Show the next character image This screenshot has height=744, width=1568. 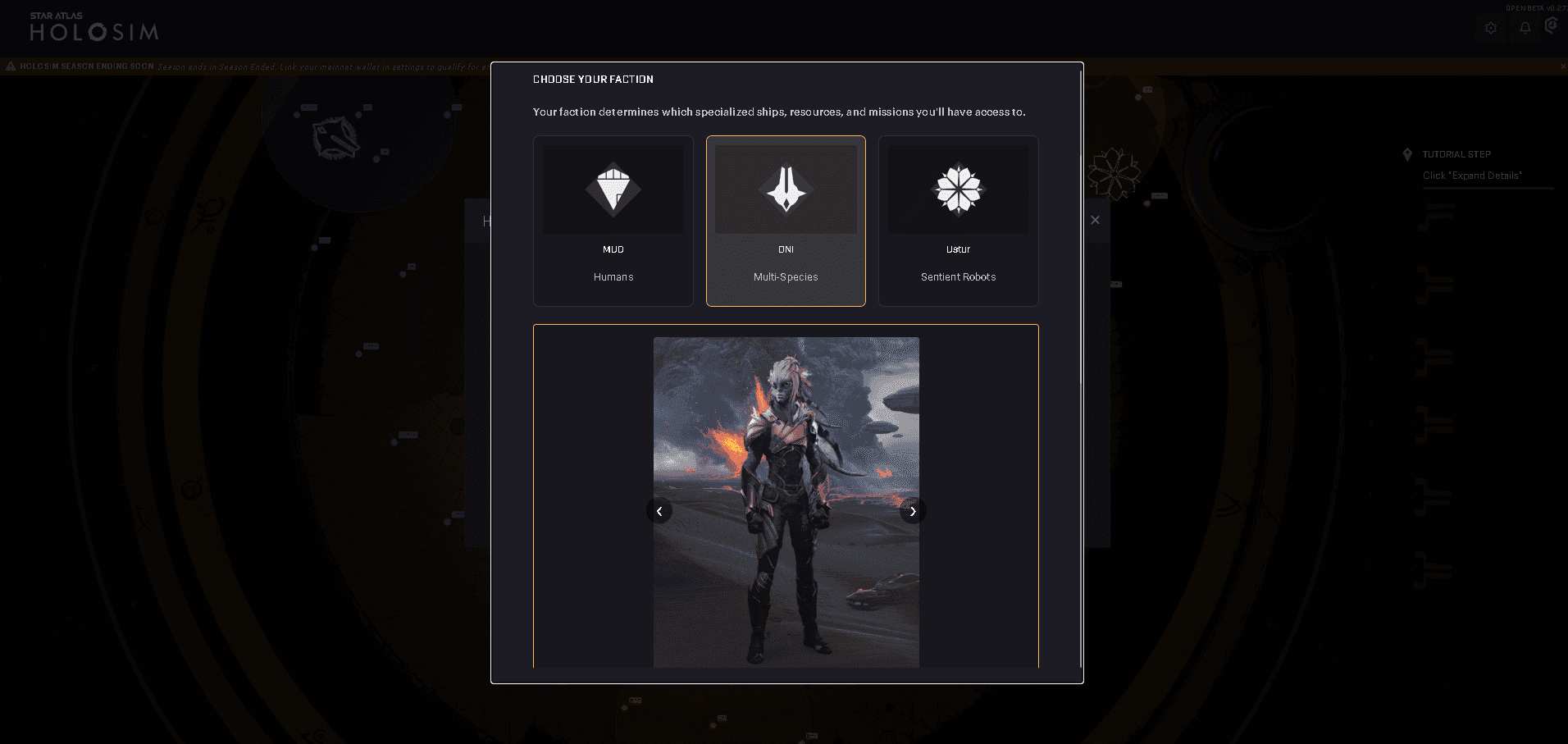pyautogui.click(x=913, y=511)
